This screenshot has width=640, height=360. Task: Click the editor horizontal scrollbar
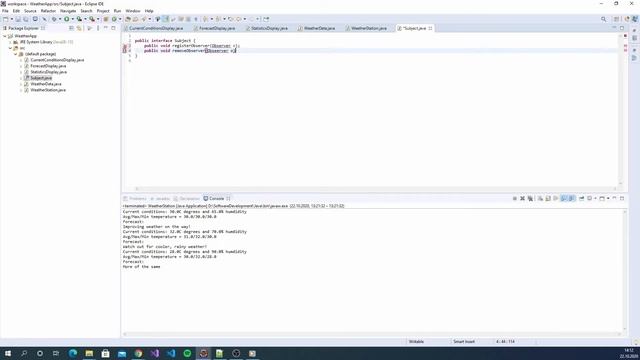[x=376, y=189]
